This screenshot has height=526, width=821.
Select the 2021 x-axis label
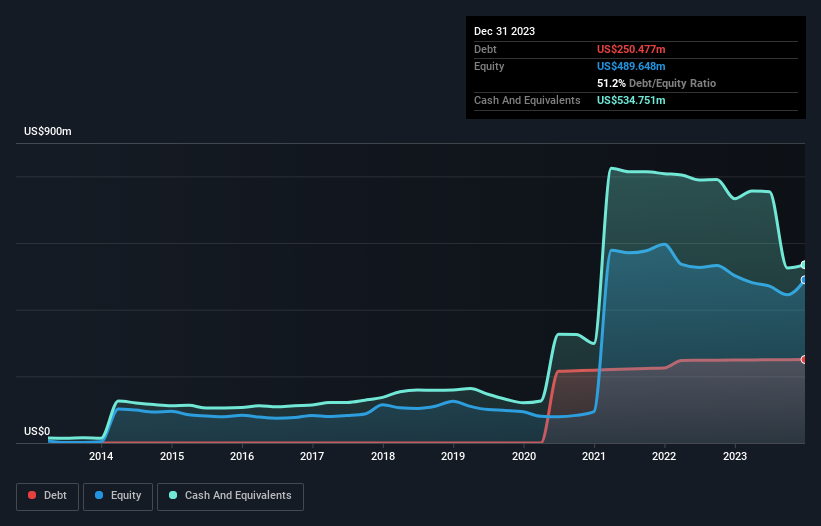point(594,456)
